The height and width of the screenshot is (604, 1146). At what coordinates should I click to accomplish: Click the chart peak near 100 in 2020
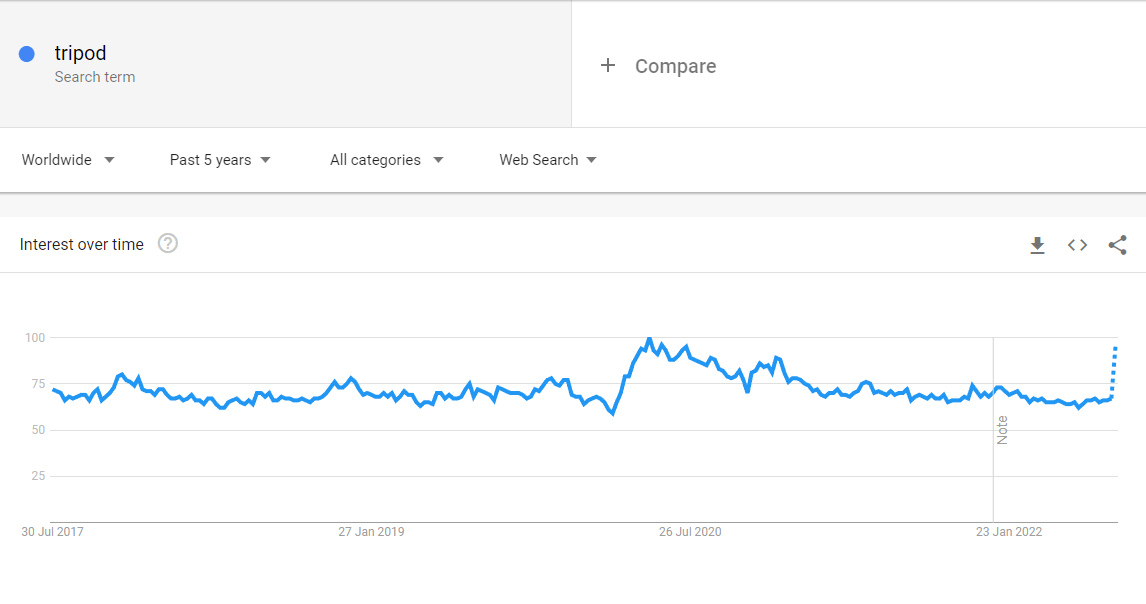[649, 339]
